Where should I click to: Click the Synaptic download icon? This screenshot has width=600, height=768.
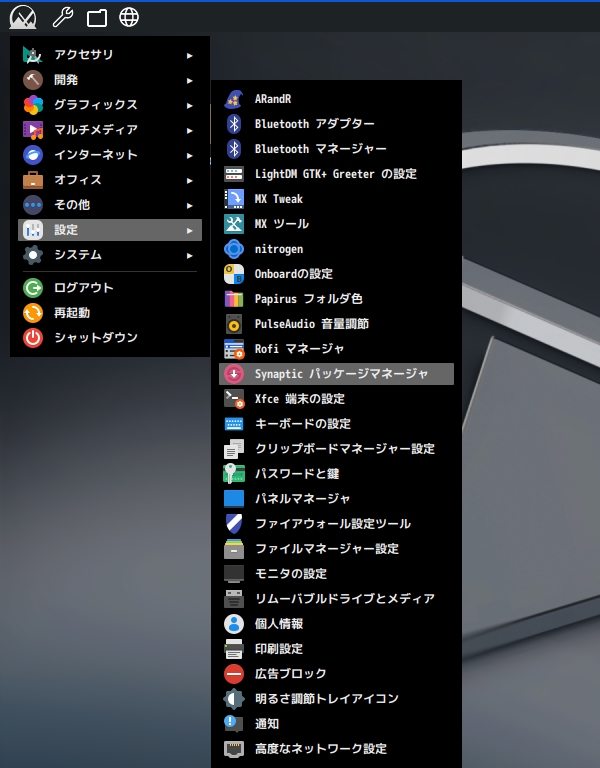(234, 374)
